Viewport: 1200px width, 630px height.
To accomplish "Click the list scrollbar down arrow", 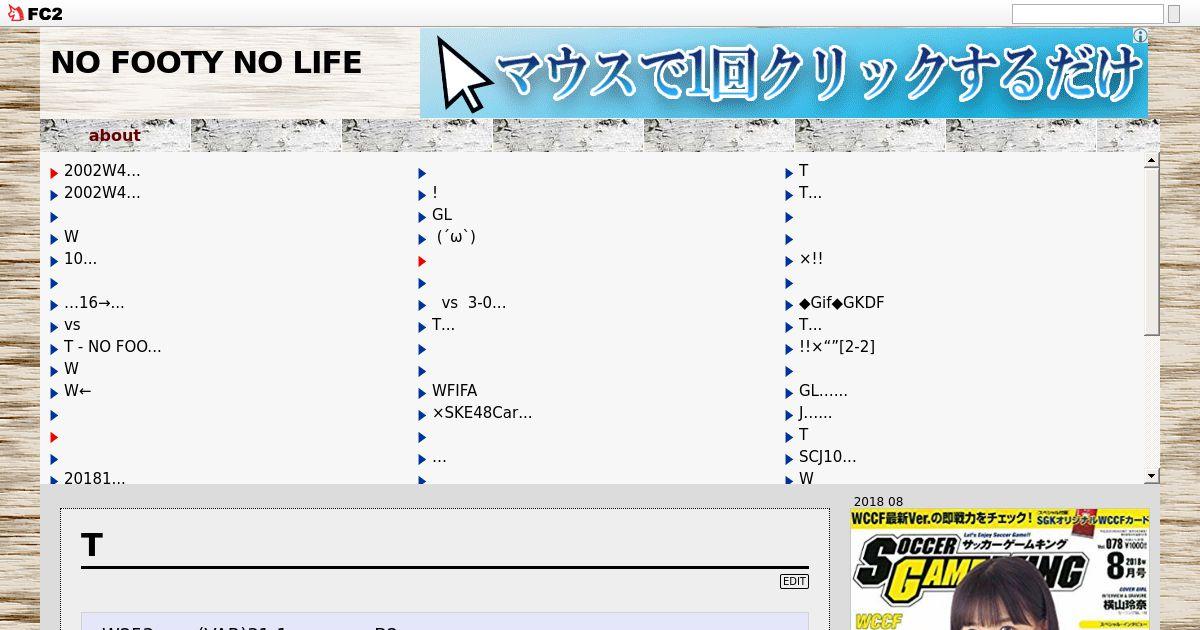I will click(x=1151, y=476).
